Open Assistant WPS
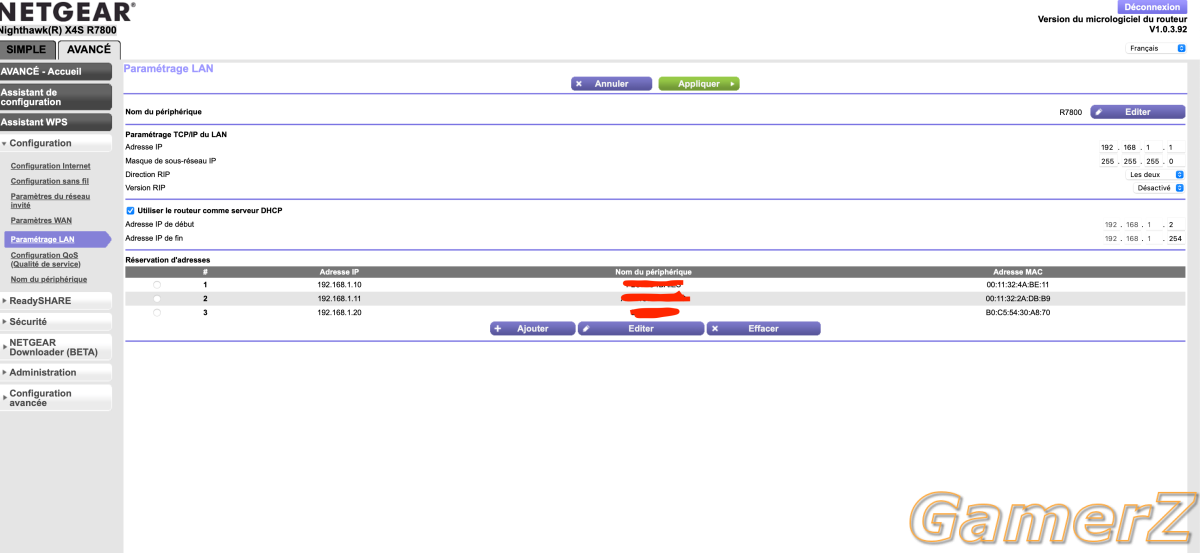The height and width of the screenshot is (553, 1200). pos(55,122)
